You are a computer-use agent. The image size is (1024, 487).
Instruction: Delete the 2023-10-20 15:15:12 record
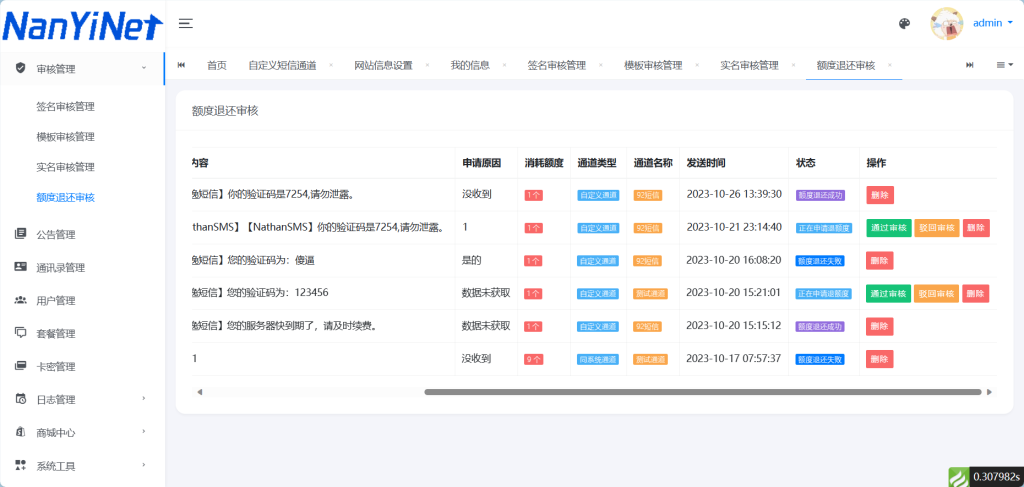[x=880, y=326]
